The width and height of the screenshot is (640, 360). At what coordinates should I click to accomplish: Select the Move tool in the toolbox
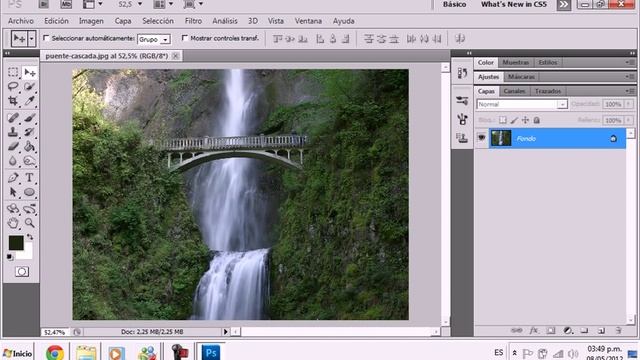pos(29,72)
